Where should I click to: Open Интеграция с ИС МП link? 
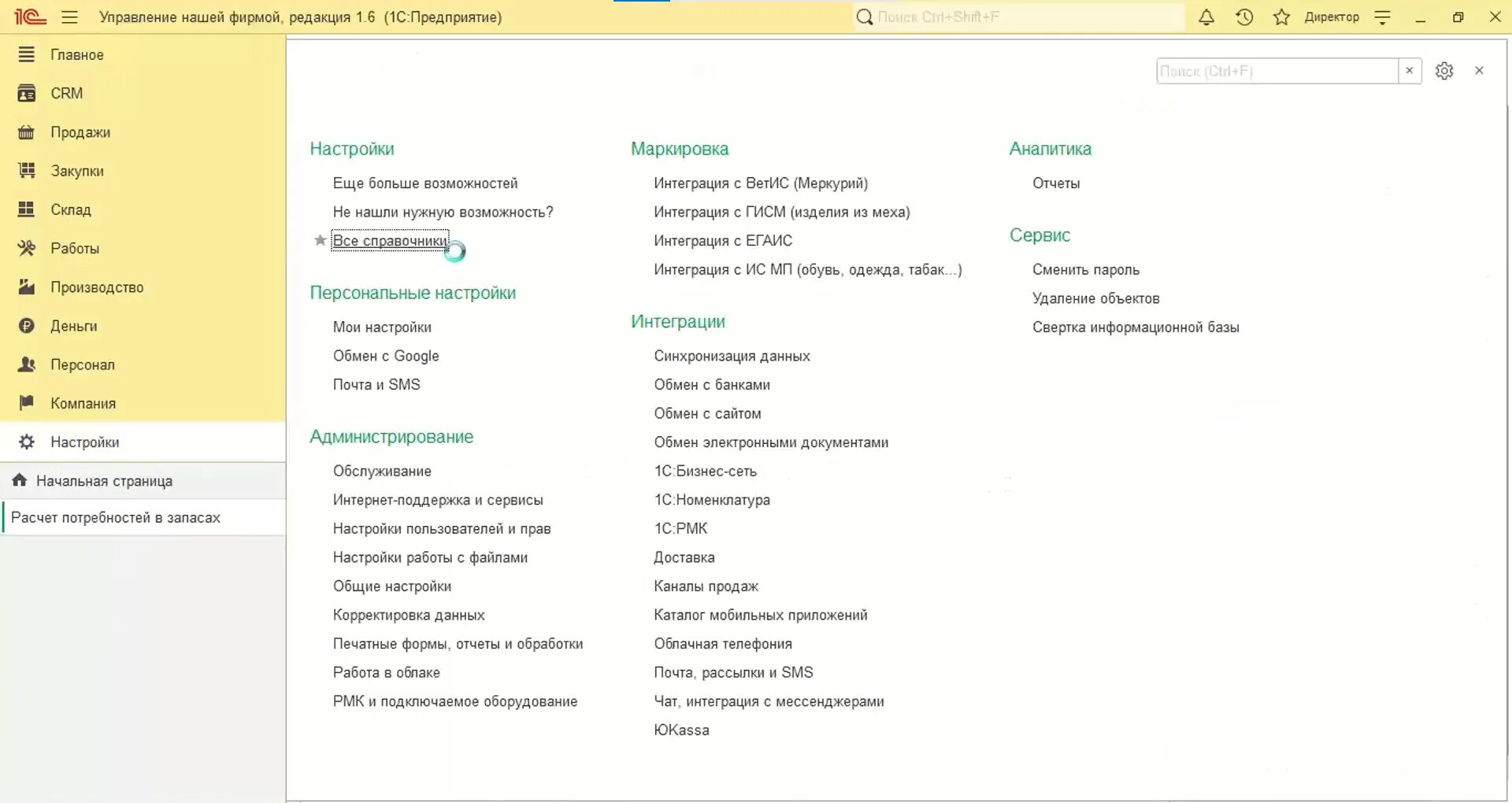[808, 269]
